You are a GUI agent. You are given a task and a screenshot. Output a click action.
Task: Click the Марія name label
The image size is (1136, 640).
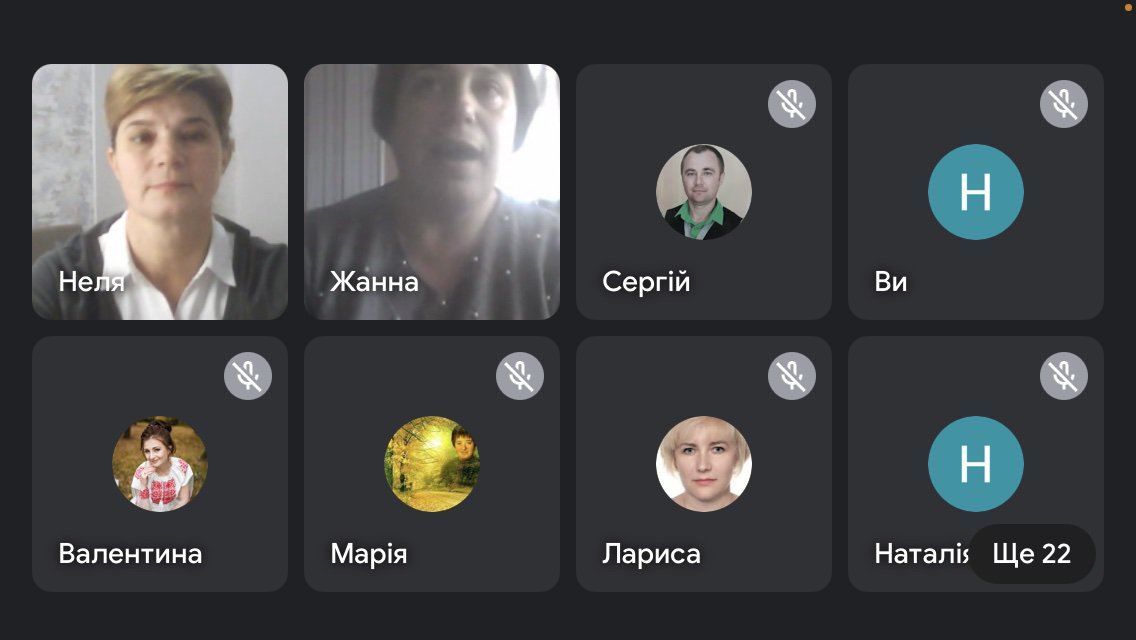369,554
